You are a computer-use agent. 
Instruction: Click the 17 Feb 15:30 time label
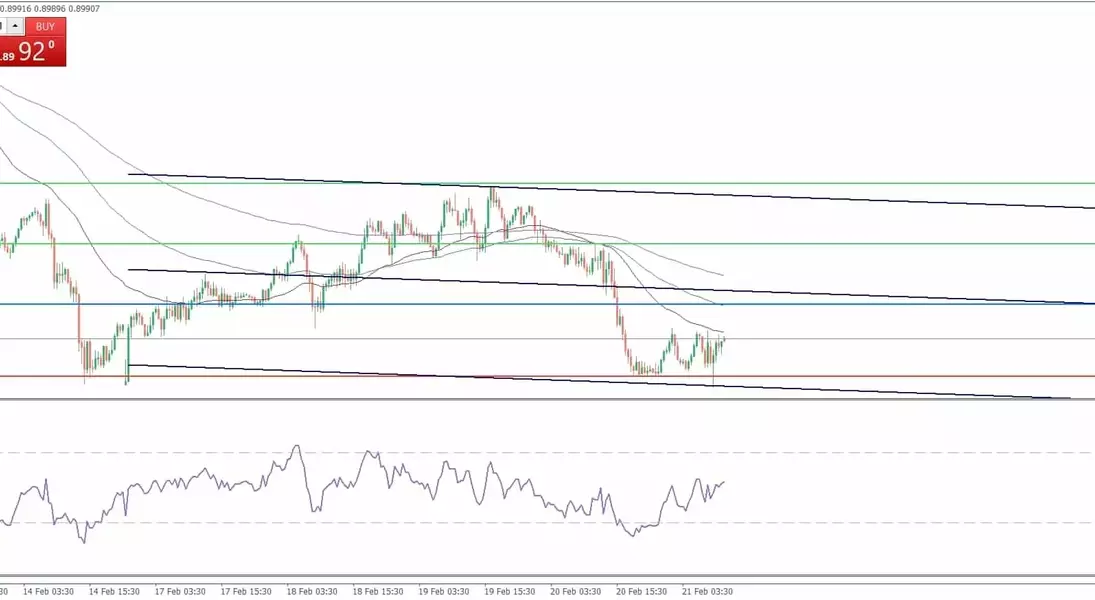[245, 592]
